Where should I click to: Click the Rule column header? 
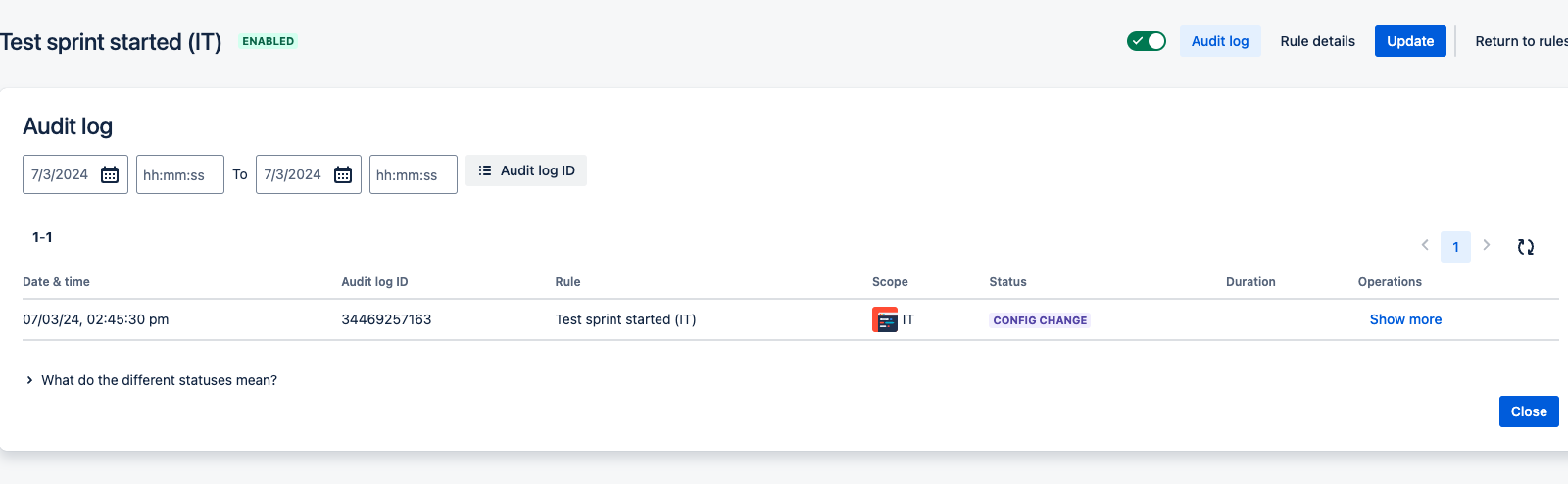pos(567,282)
